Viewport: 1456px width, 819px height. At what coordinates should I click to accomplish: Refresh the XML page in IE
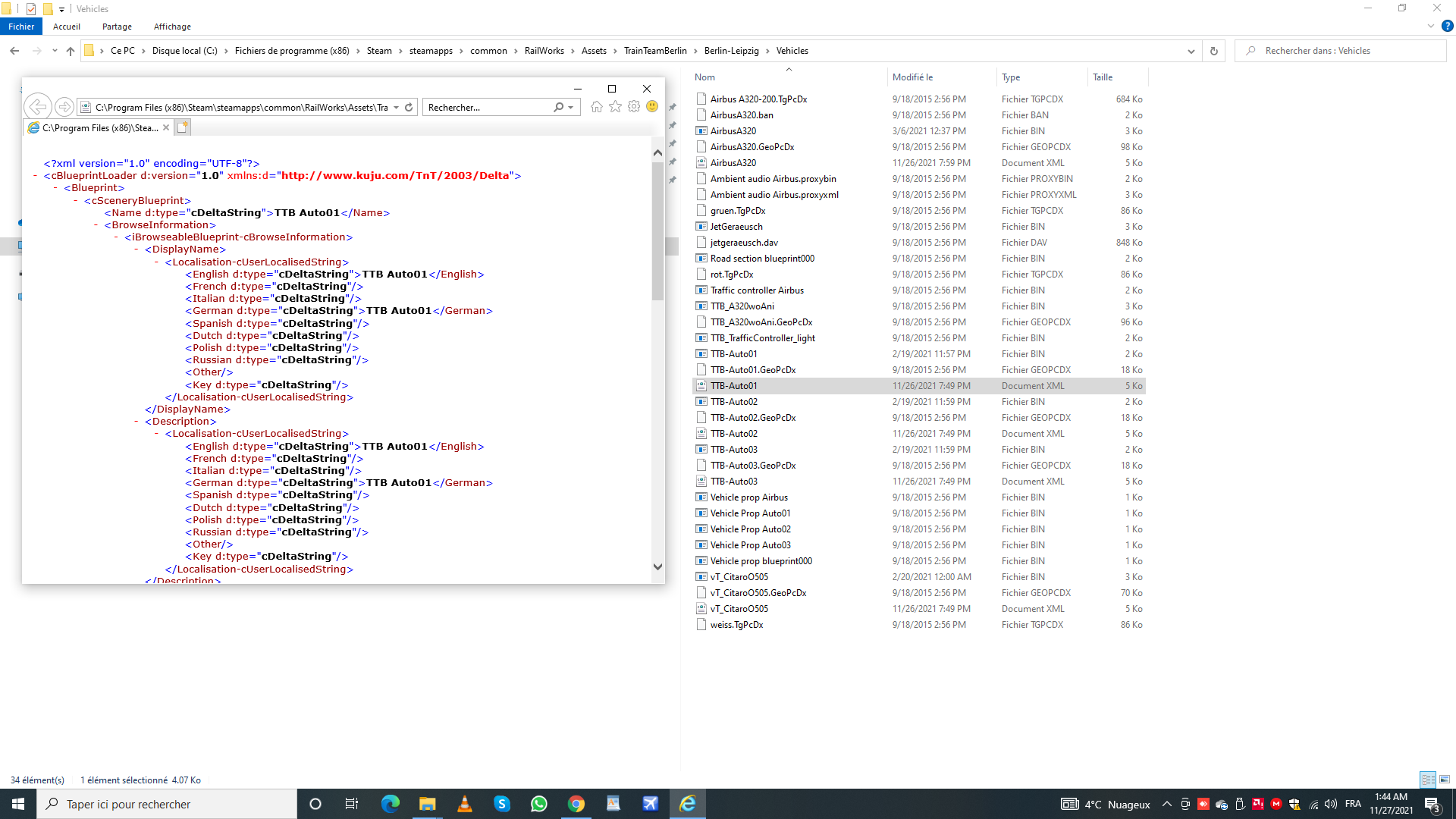tap(409, 108)
